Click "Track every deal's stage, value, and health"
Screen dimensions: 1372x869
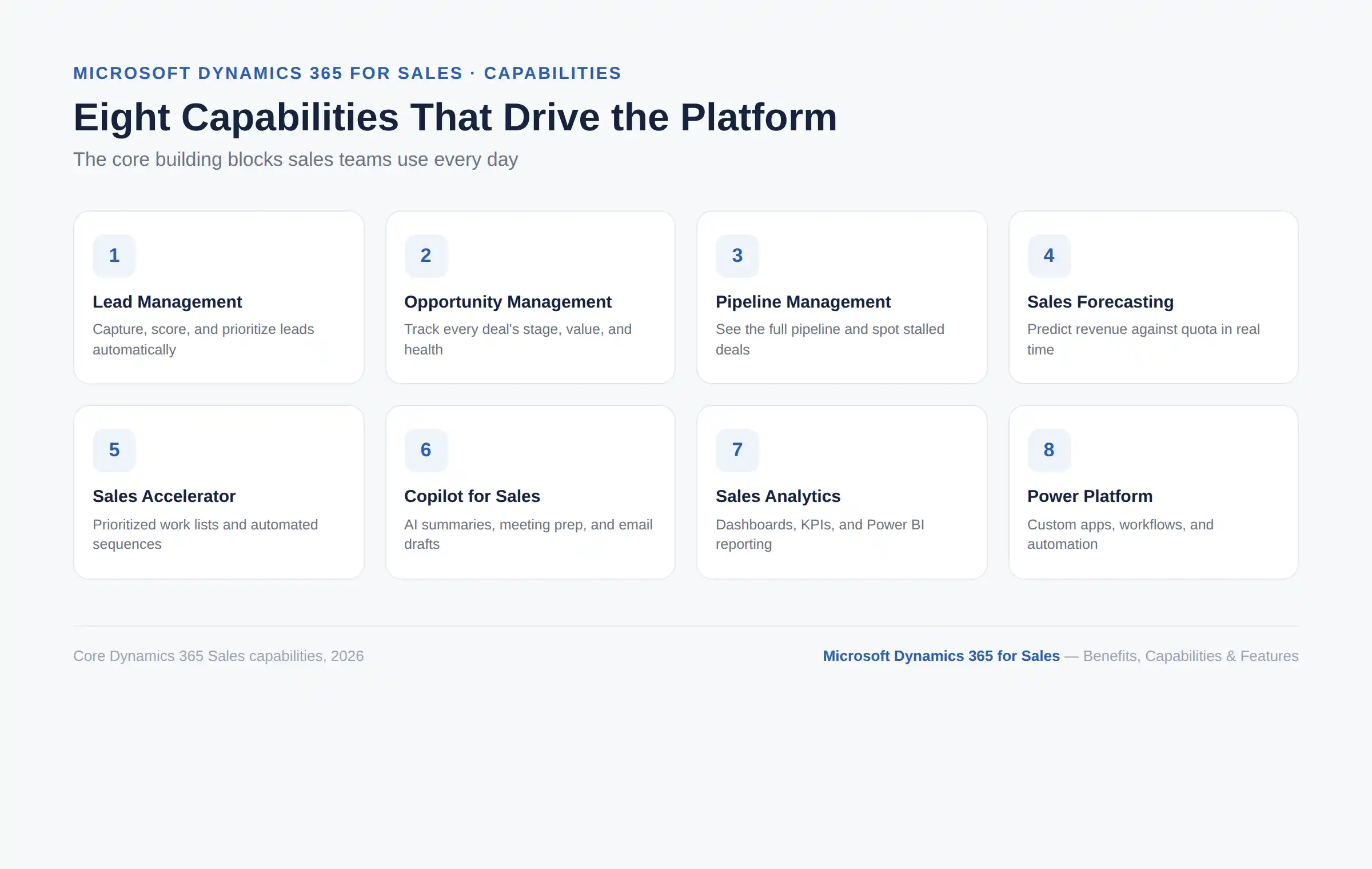tap(518, 340)
